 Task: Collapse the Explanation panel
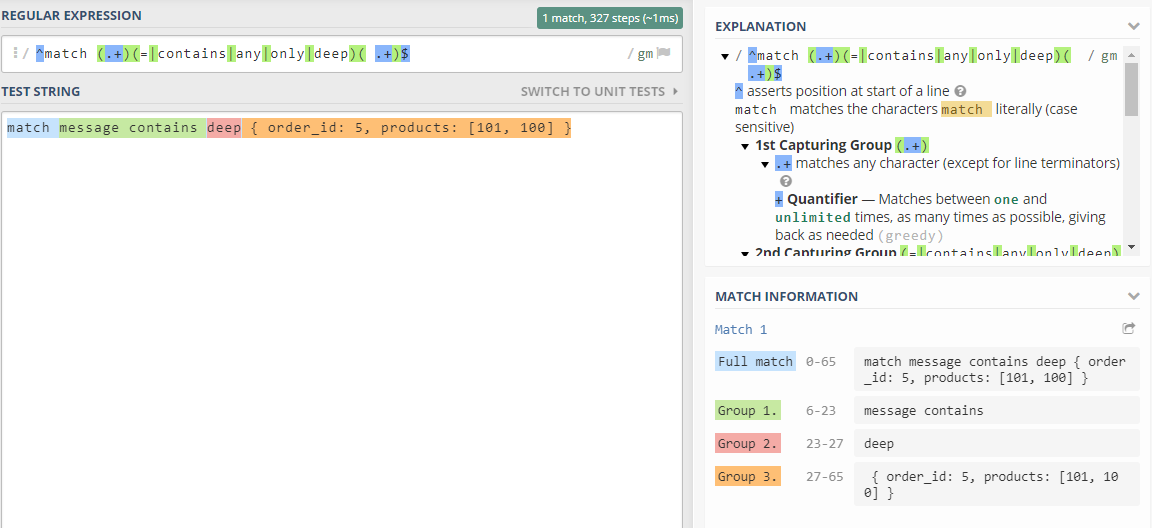pos(1133,26)
